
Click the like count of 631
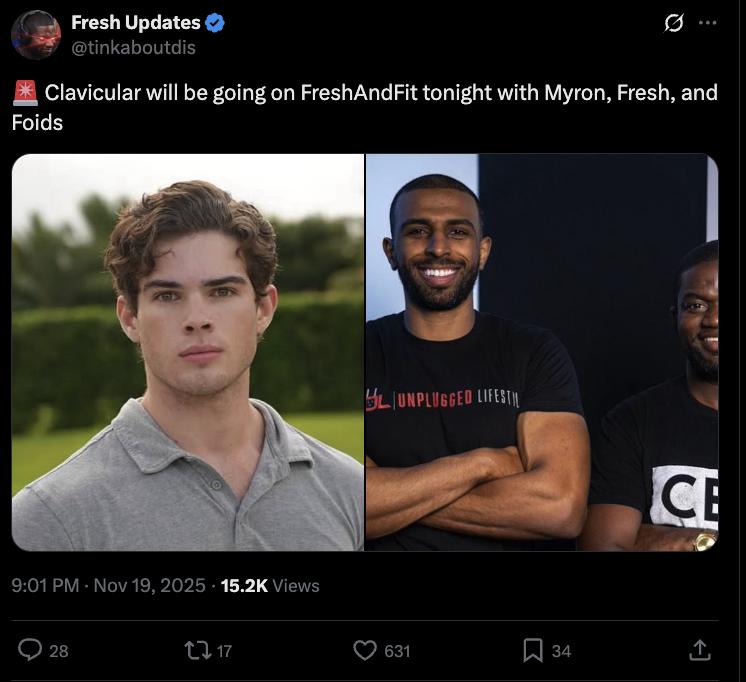tap(397, 651)
